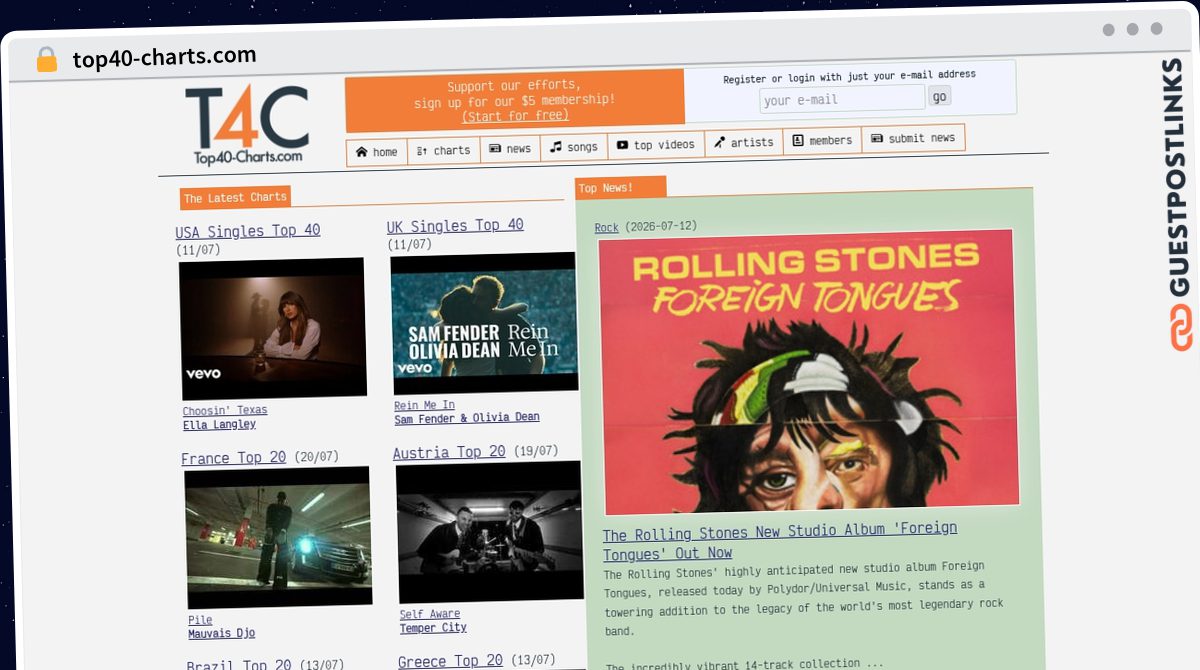Image resolution: width=1200 pixels, height=670 pixels.
Task: Open the Rolling Stones 'Foreign Tongues' headline
Action: click(780, 541)
